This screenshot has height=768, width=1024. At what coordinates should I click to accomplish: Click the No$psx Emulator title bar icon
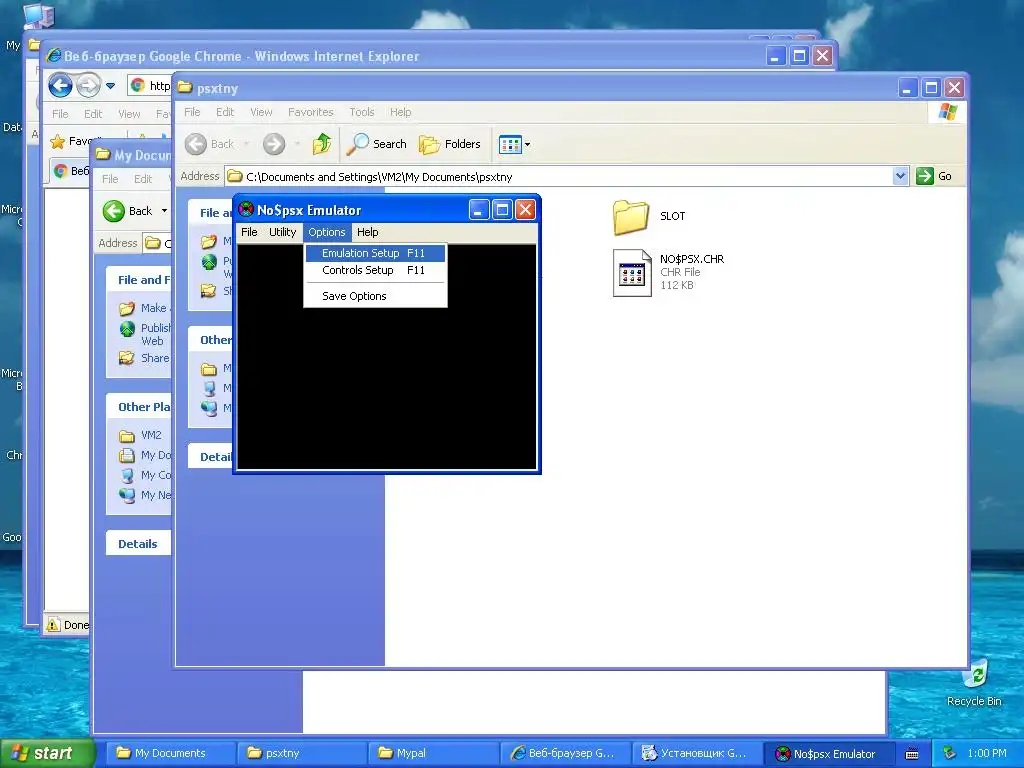click(x=246, y=210)
